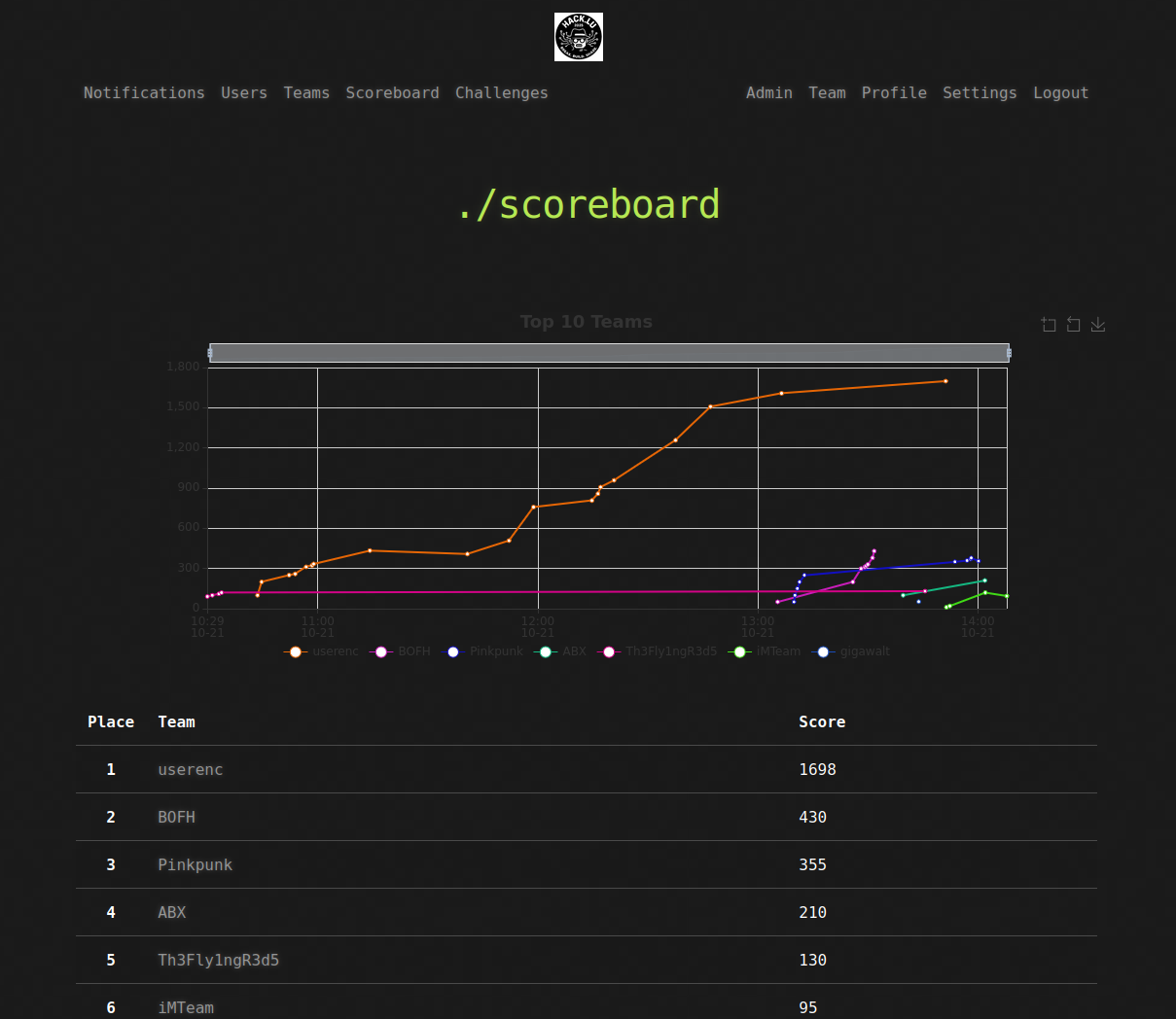Toggle iMTeam series in chart legend

coord(765,651)
